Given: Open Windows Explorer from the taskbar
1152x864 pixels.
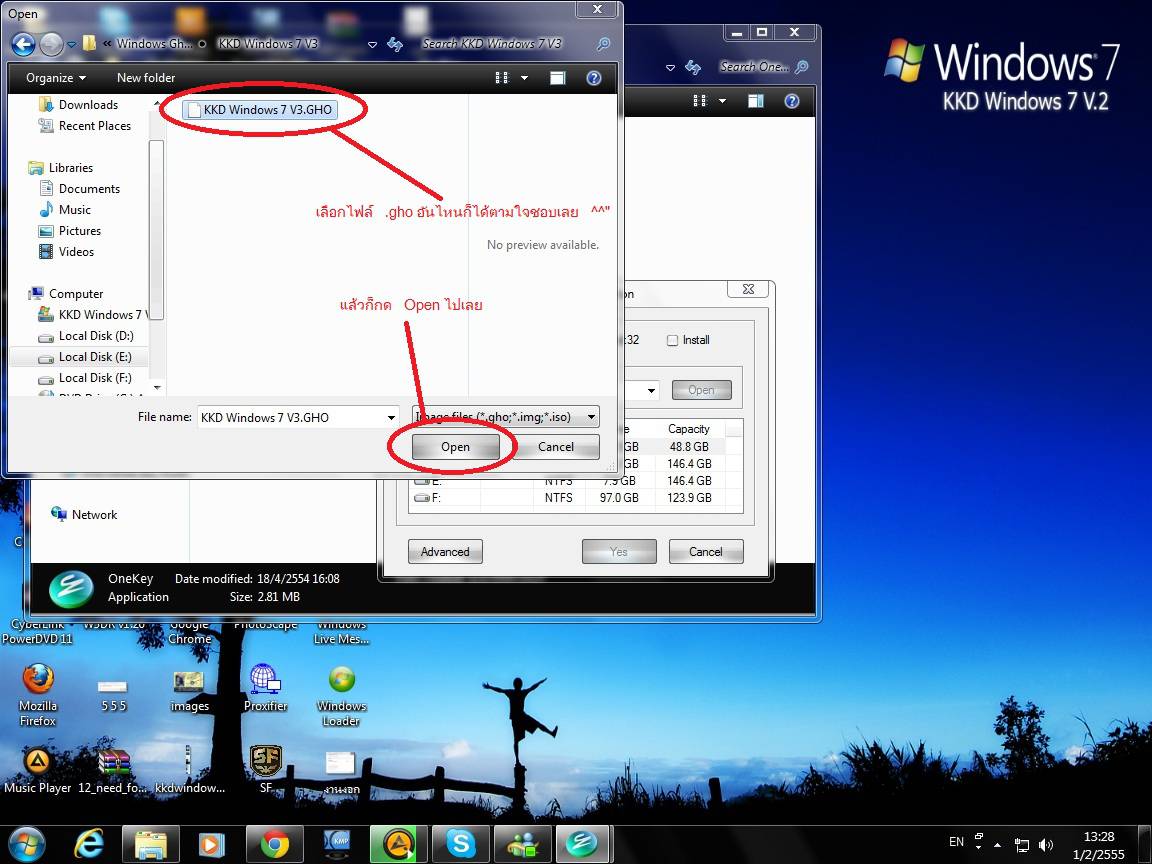Looking at the screenshot, I should coord(151,844).
